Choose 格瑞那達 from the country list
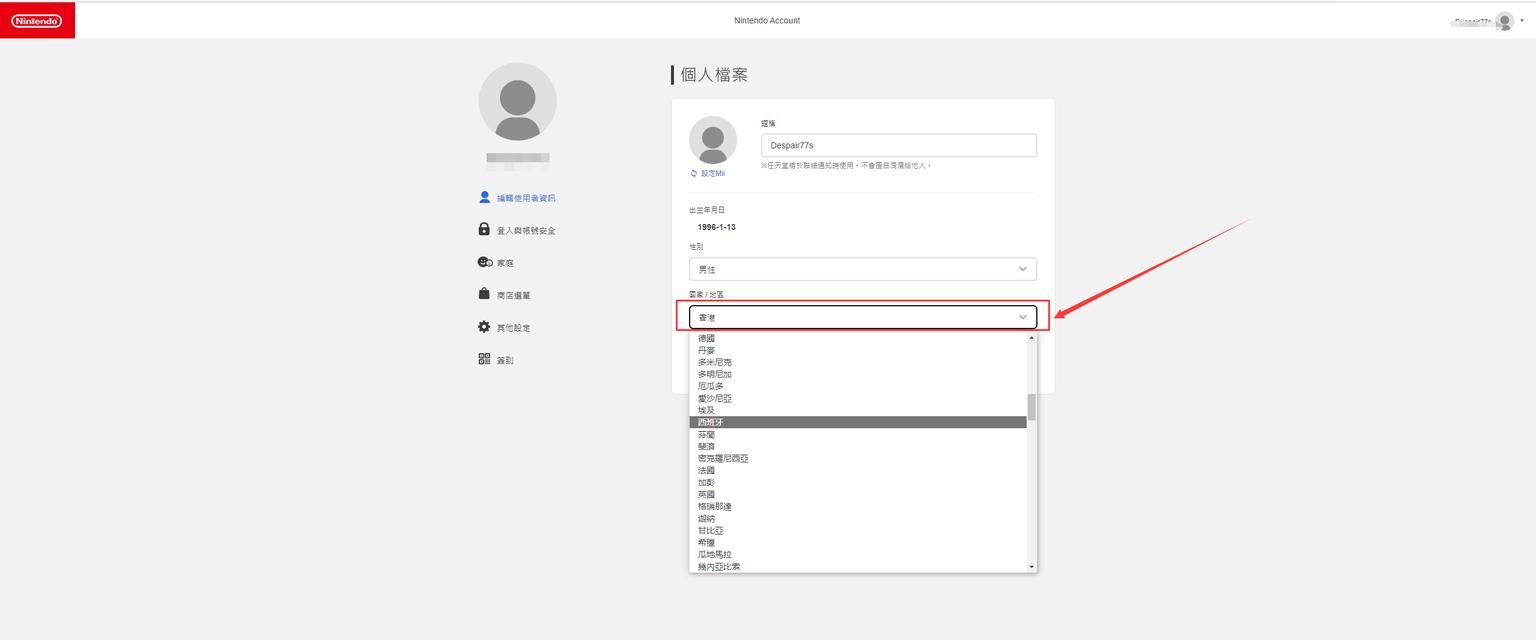Viewport: 1536px width, 640px height. pyautogui.click(x=858, y=506)
